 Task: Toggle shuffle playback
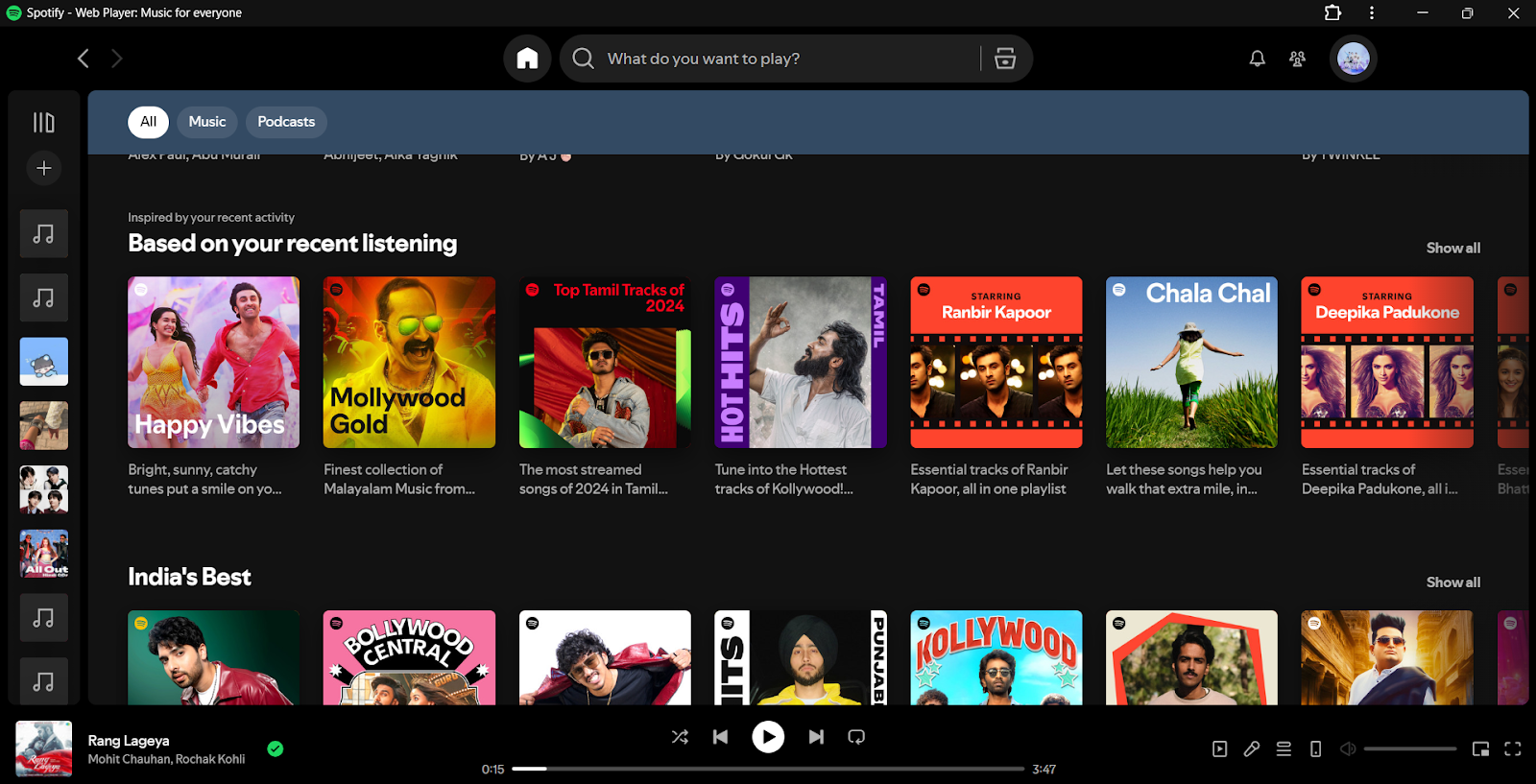680,737
